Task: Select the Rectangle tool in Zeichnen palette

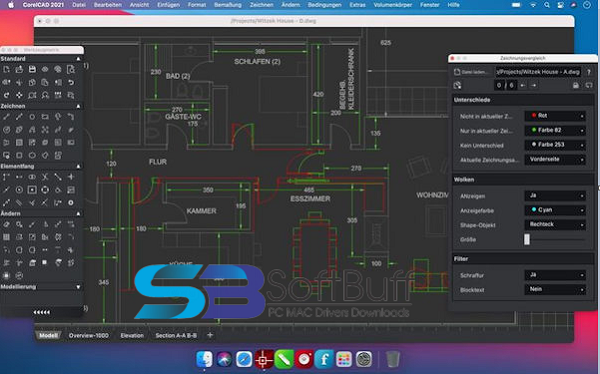Action: [x=45, y=116]
